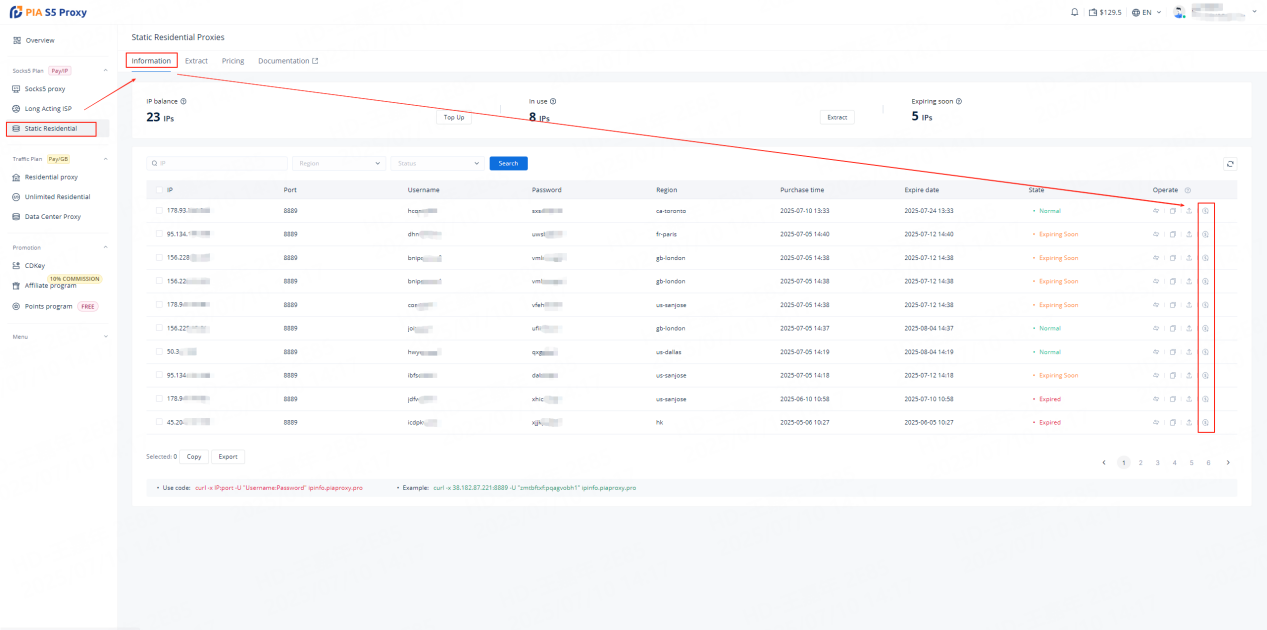Expand the Status filter dropdown
The width and height of the screenshot is (1267, 630).
click(436, 164)
